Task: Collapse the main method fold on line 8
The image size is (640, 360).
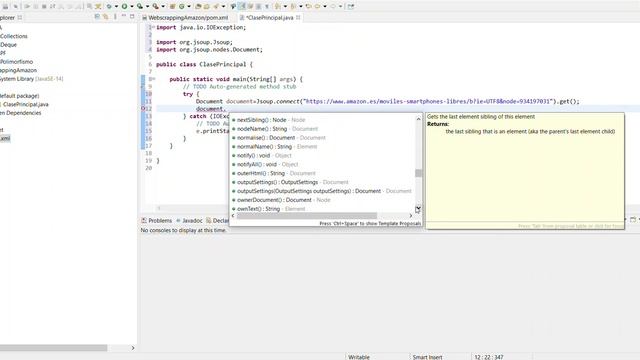Action: pyautogui.click(x=153, y=79)
